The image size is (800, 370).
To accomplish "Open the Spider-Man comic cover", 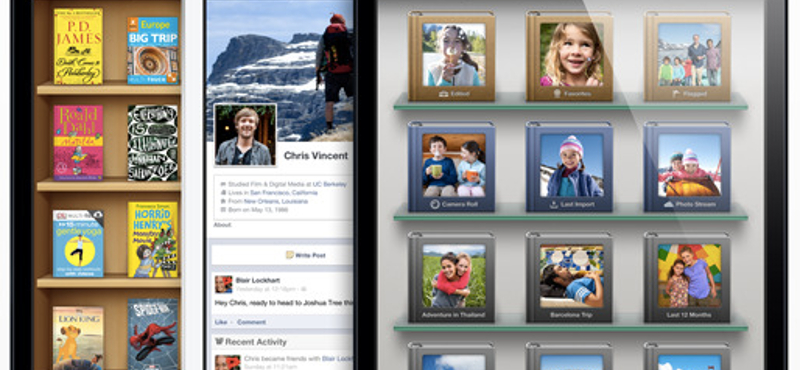I will pos(153,334).
